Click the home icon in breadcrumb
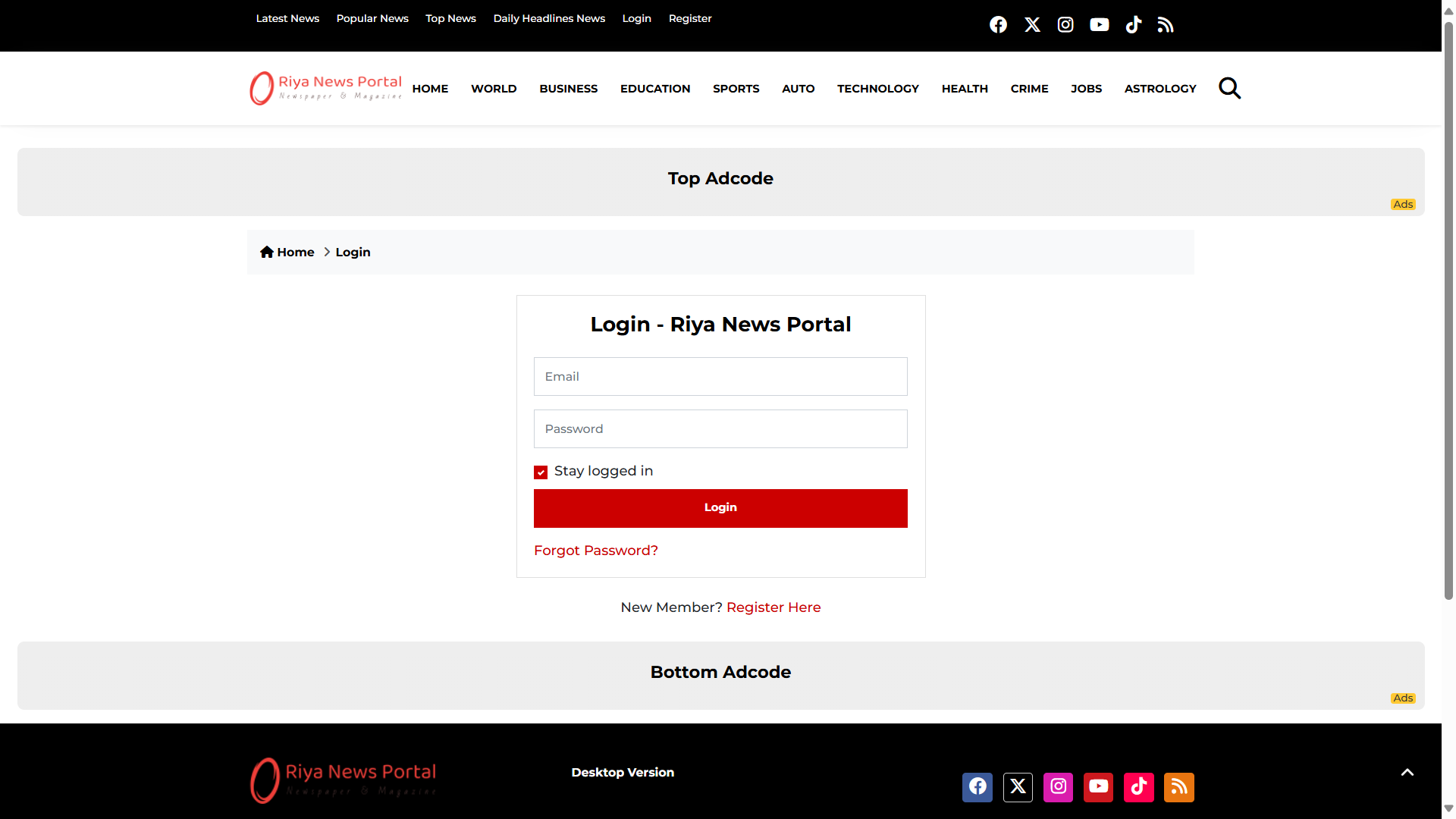Viewport: 1456px width, 819px height. [x=267, y=252]
